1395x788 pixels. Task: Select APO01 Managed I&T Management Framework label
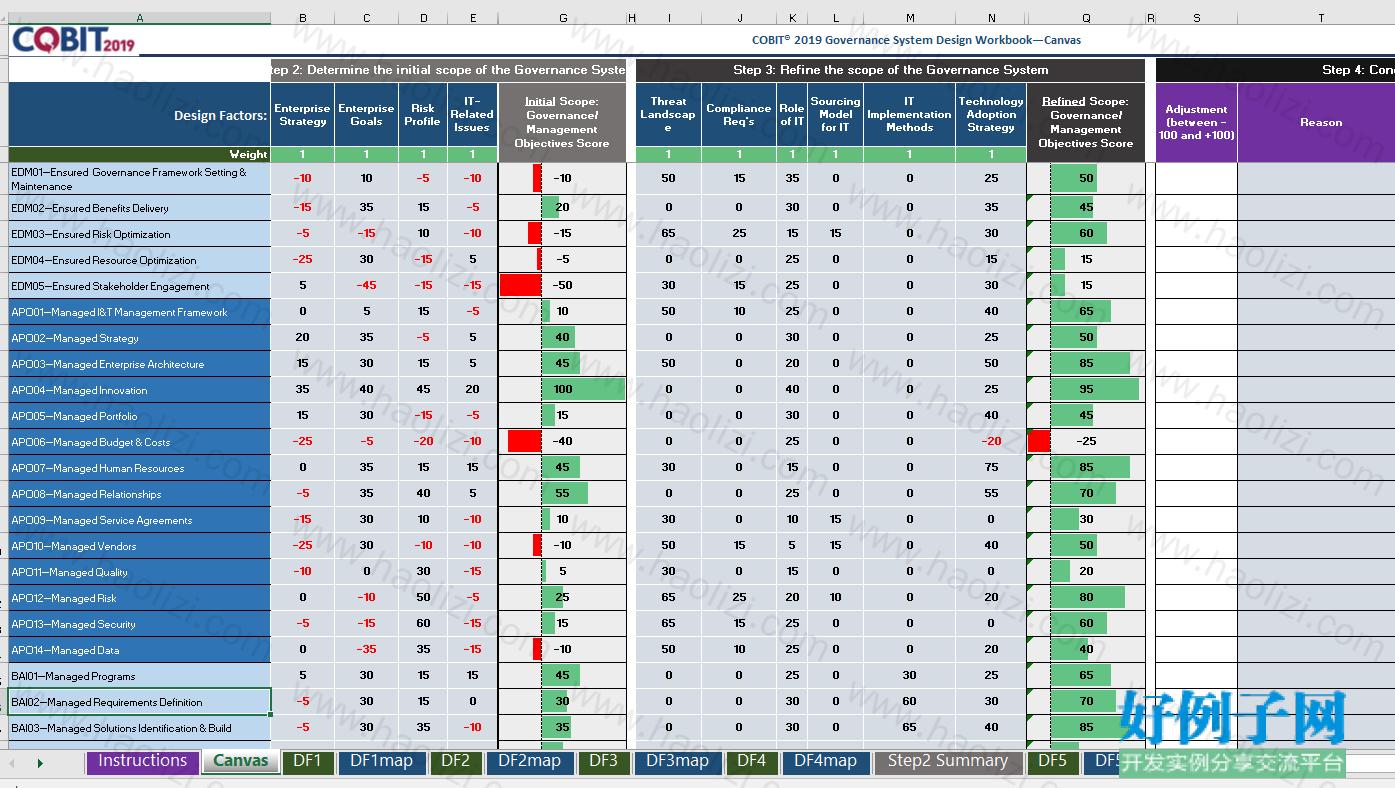[x=140, y=312]
